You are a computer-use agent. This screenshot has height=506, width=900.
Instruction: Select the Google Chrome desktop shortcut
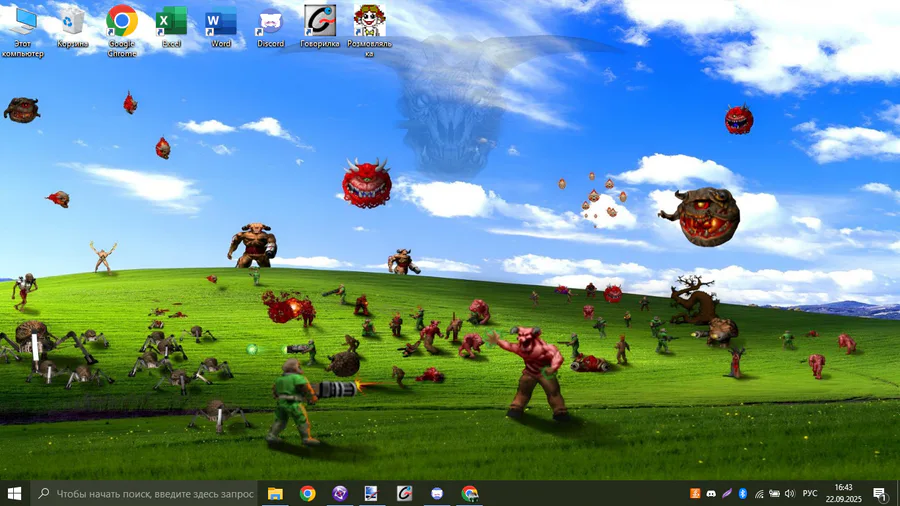[122, 30]
